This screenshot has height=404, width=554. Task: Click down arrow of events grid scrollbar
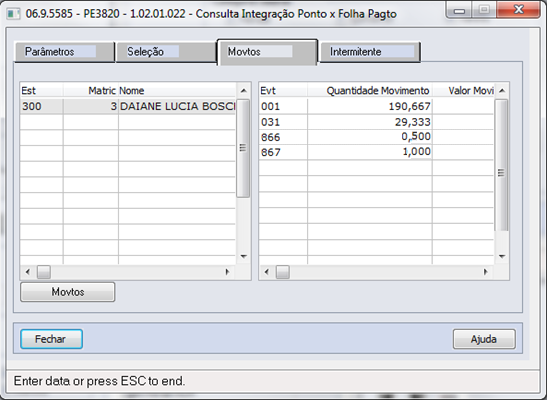(502, 256)
